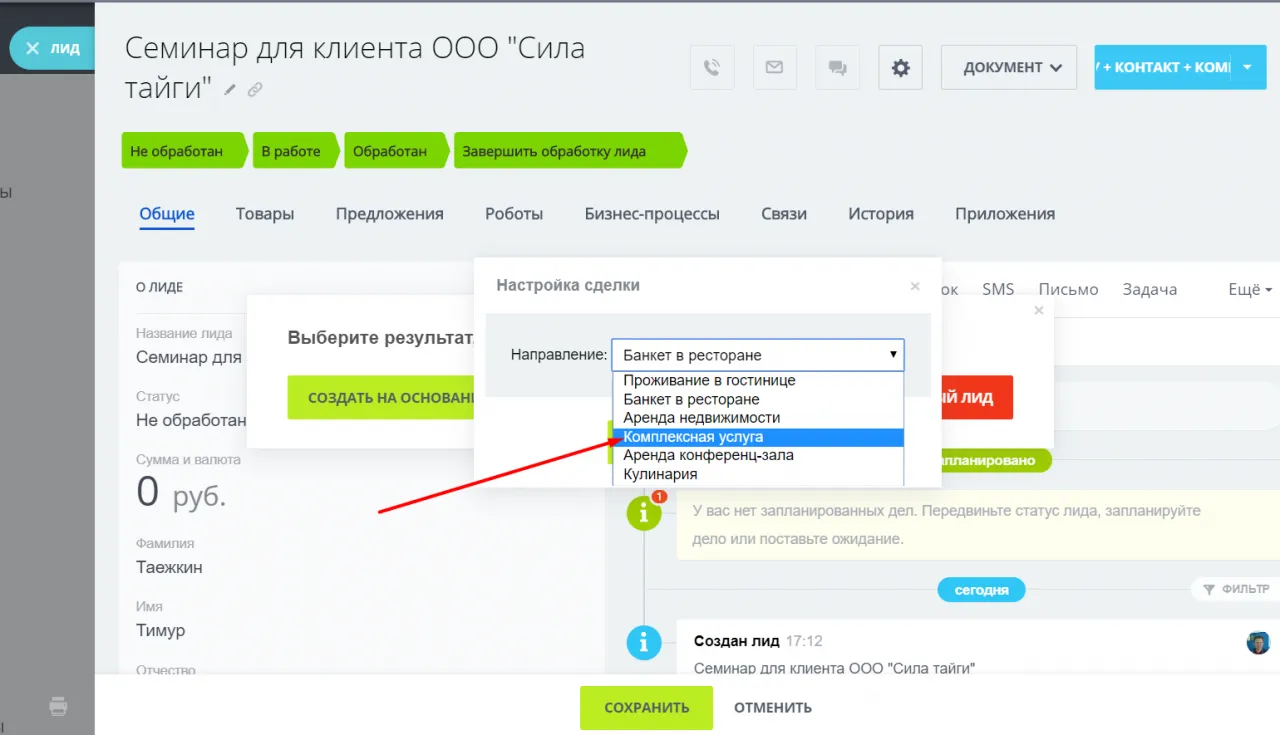Open the Ещё dropdown menu
The image size is (1280, 735).
pyautogui.click(x=1249, y=289)
